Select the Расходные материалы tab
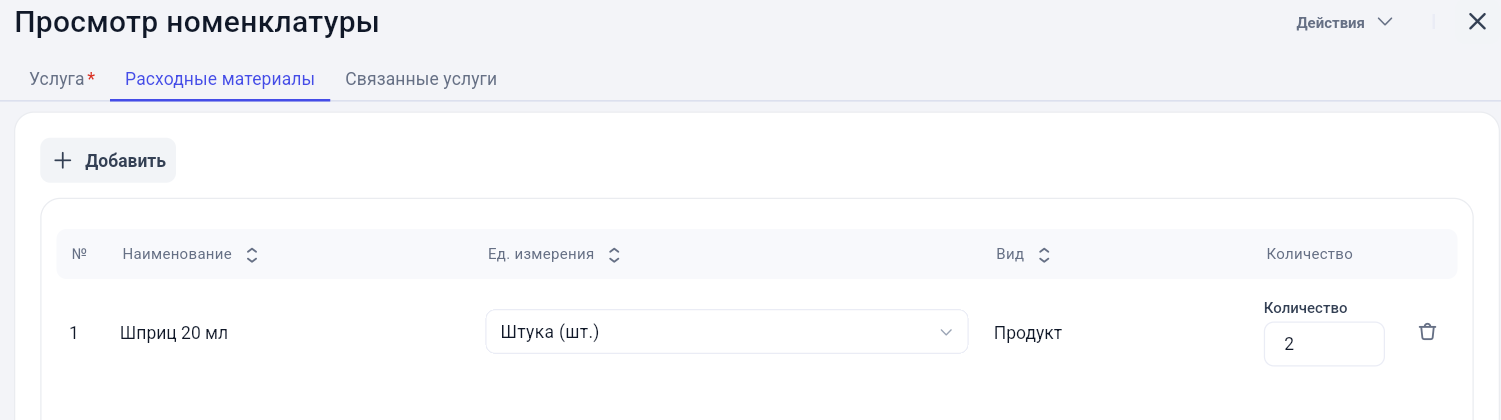This screenshot has width=1501, height=420. (220, 79)
